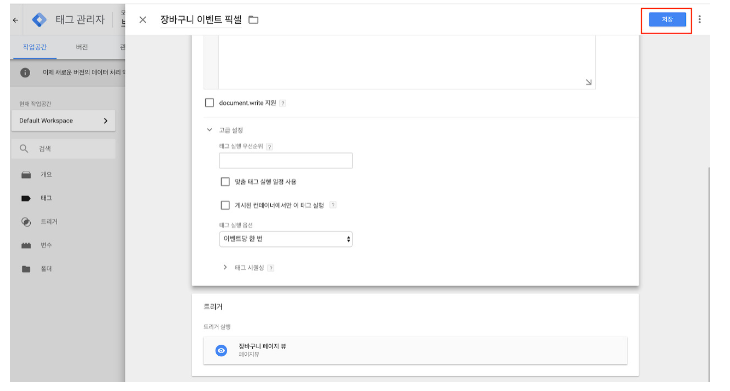This screenshot has height=391, width=730.
Task: Switch to the 작업공간 tab
Action: tap(35, 47)
